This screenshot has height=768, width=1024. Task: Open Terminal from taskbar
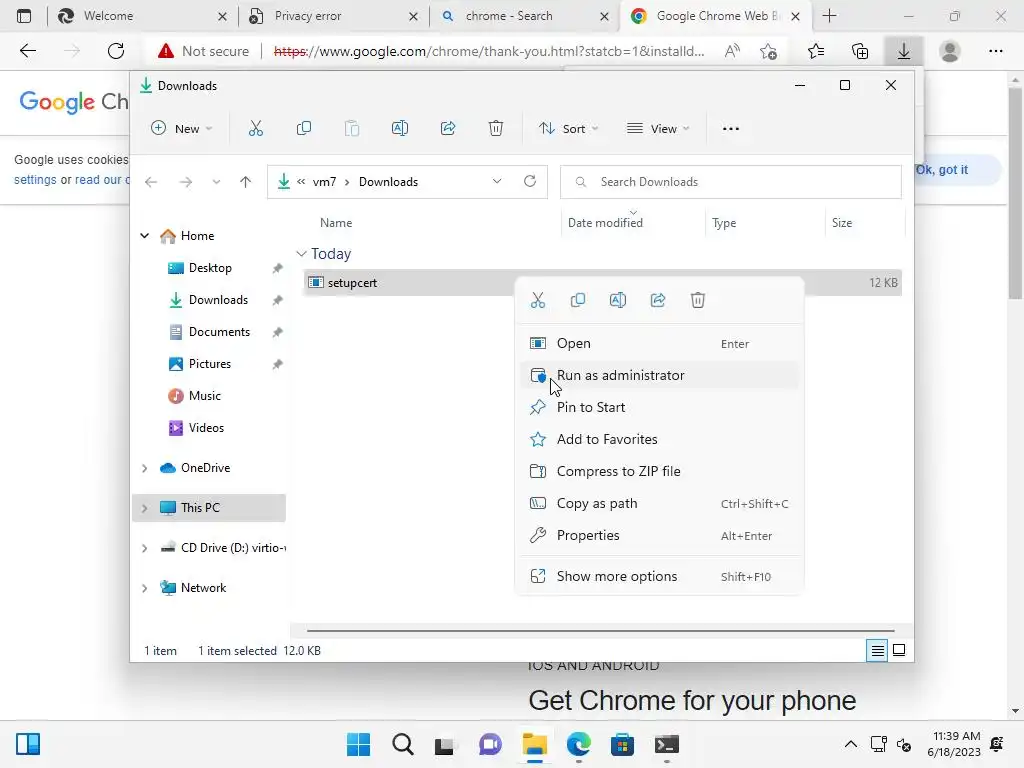(x=667, y=744)
